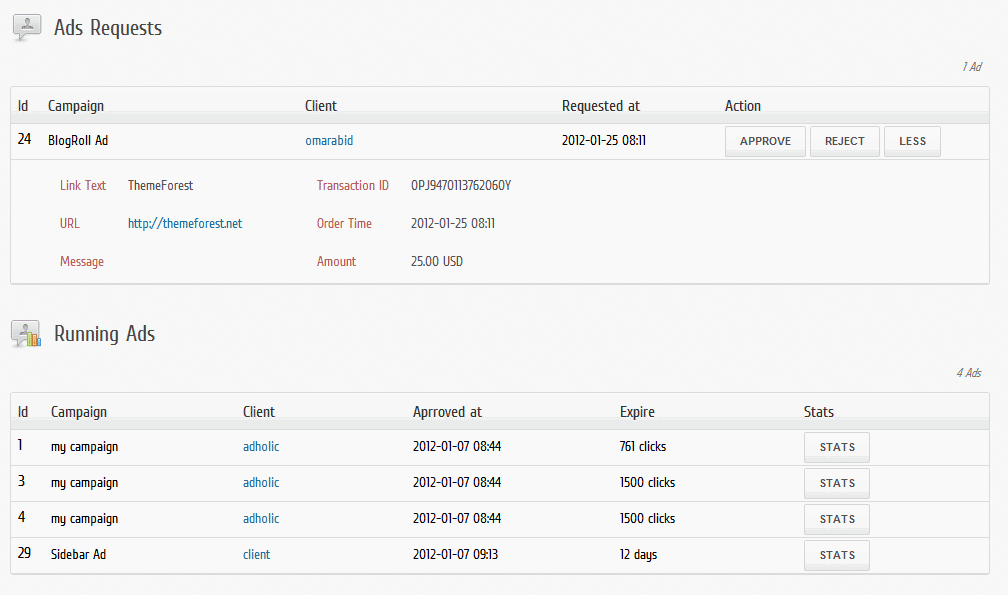Image resolution: width=1008 pixels, height=595 pixels.
Task: Click the Running Ads heading
Action: (105, 334)
